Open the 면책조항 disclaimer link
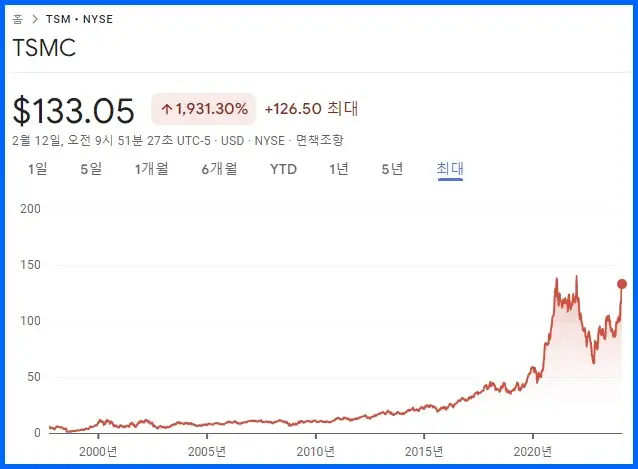This screenshot has width=638, height=469. [319, 140]
